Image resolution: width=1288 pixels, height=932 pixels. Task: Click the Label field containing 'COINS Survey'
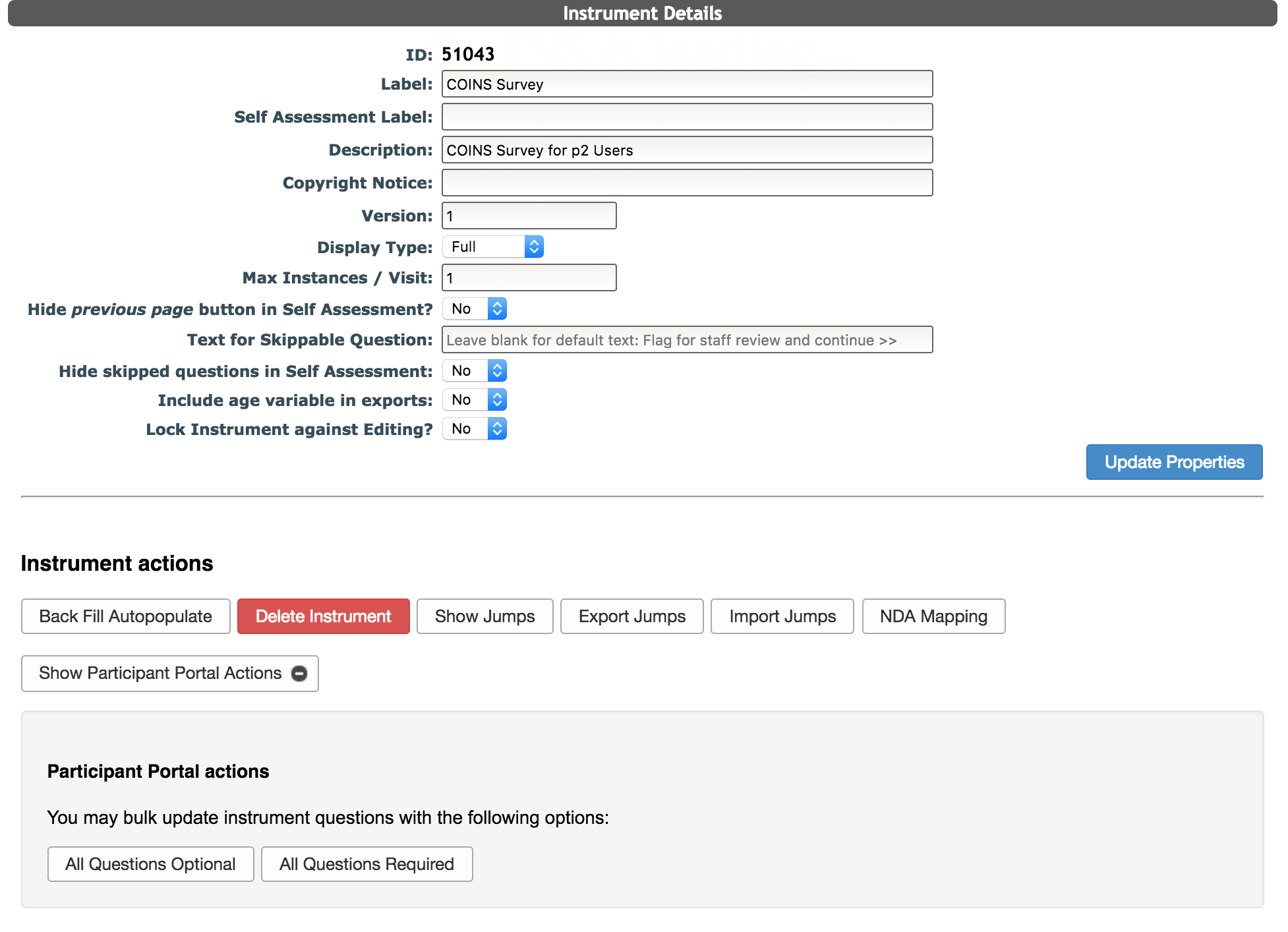686,84
